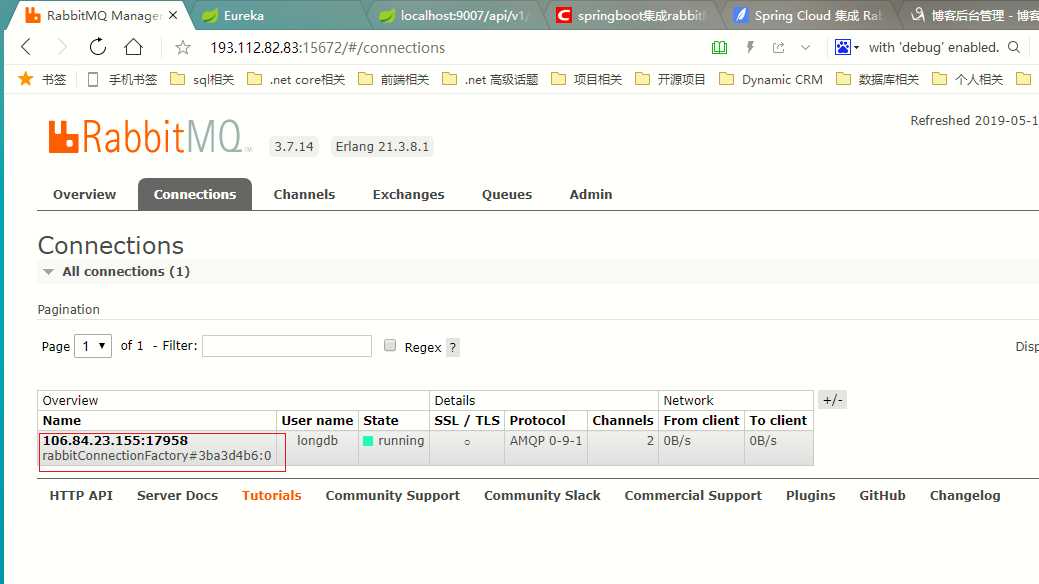Select the Connections tab
The width and height of the screenshot is (1039, 584).
pyautogui.click(x=195, y=194)
